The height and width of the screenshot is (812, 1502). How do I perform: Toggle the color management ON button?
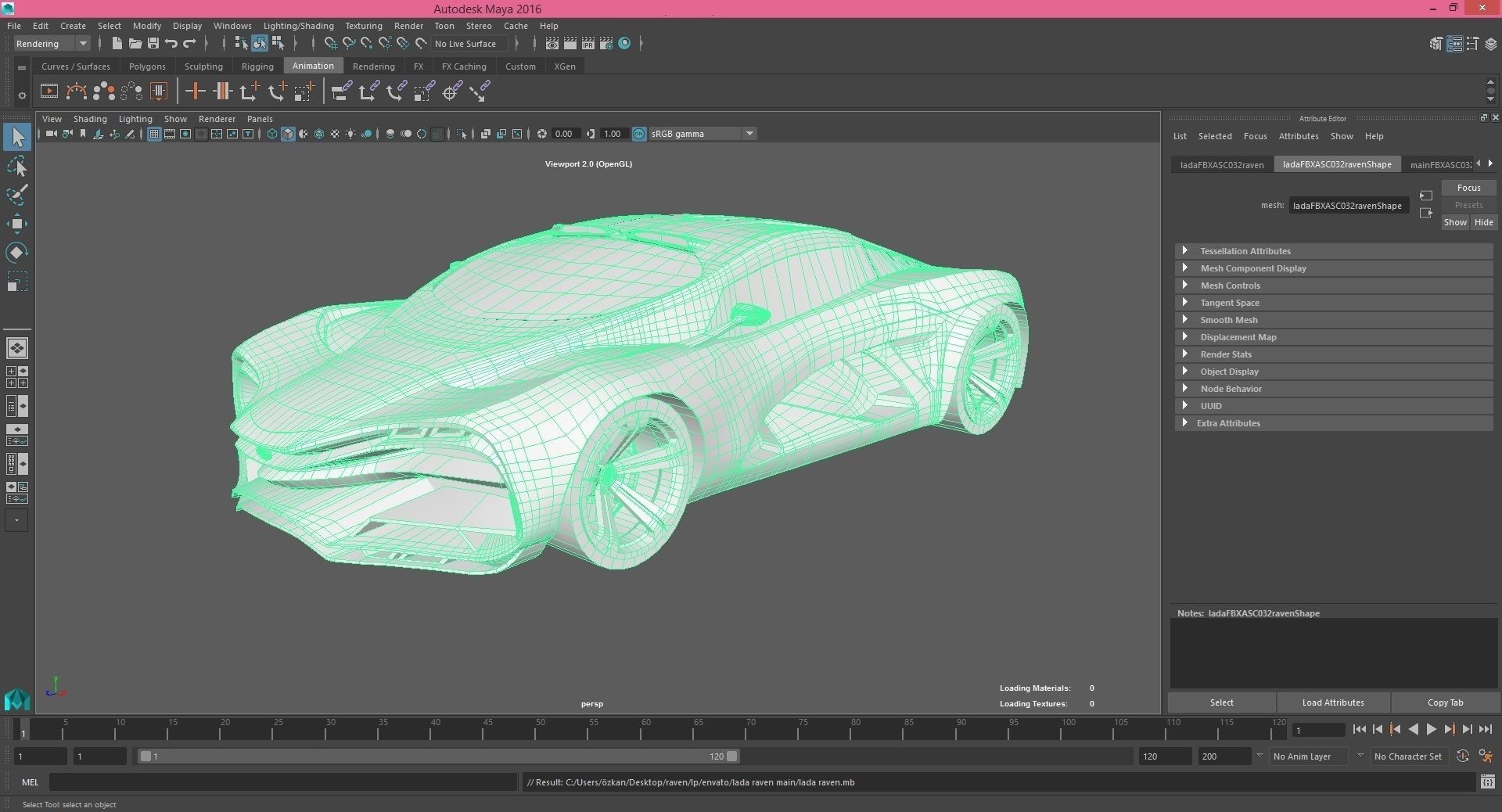pos(639,134)
